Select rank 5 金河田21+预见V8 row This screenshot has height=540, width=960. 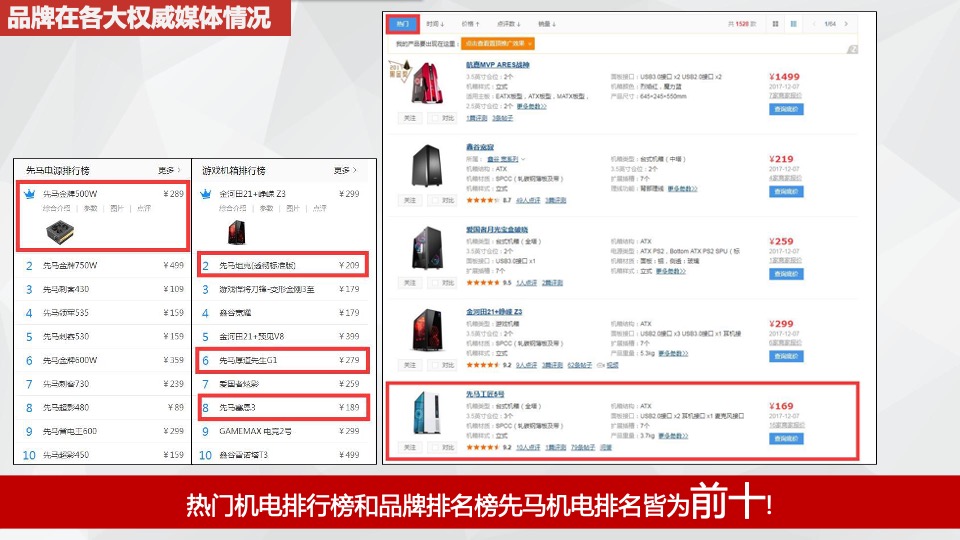pyautogui.click(x=283, y=336)
